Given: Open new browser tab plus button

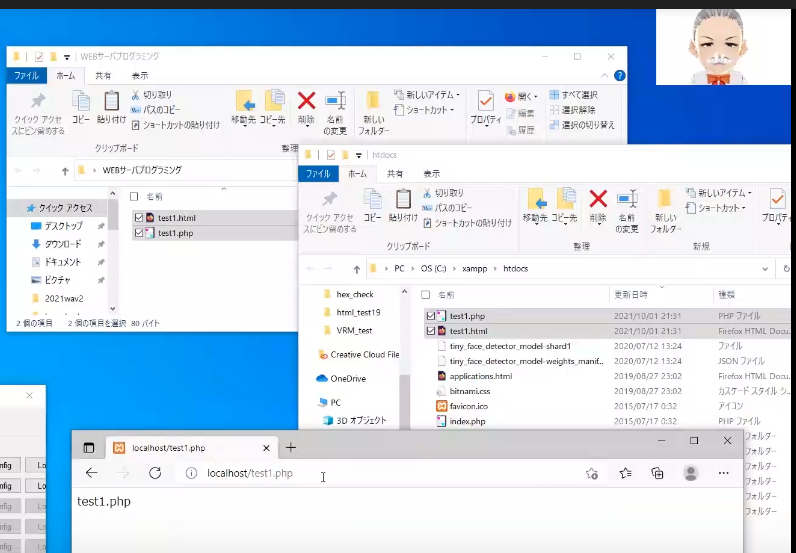Looking at the screenshot, I should [x=290, y=447].
